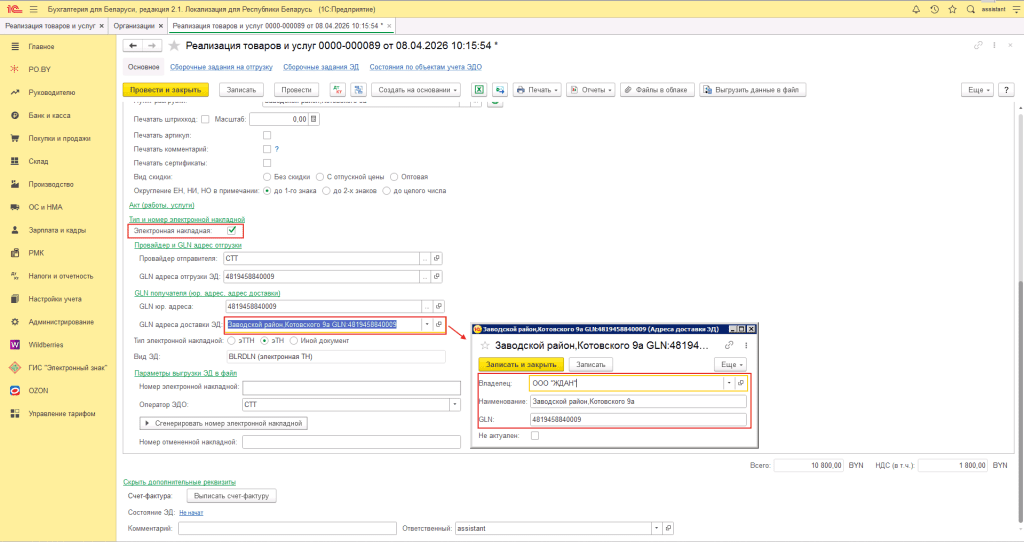The image size is (1024, 542).
Task: Open the document structure icon next to postings
Action: point(358,89)
